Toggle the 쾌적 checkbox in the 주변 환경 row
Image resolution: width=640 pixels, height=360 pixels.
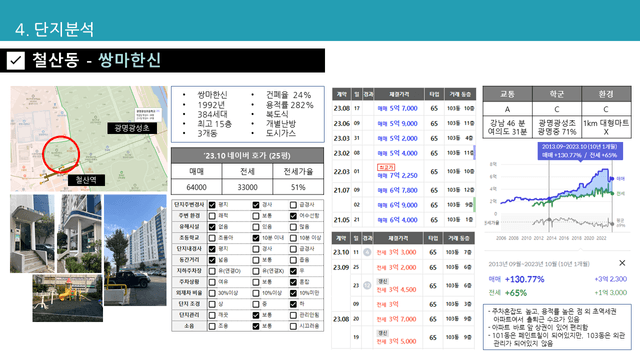click(212, 216)
